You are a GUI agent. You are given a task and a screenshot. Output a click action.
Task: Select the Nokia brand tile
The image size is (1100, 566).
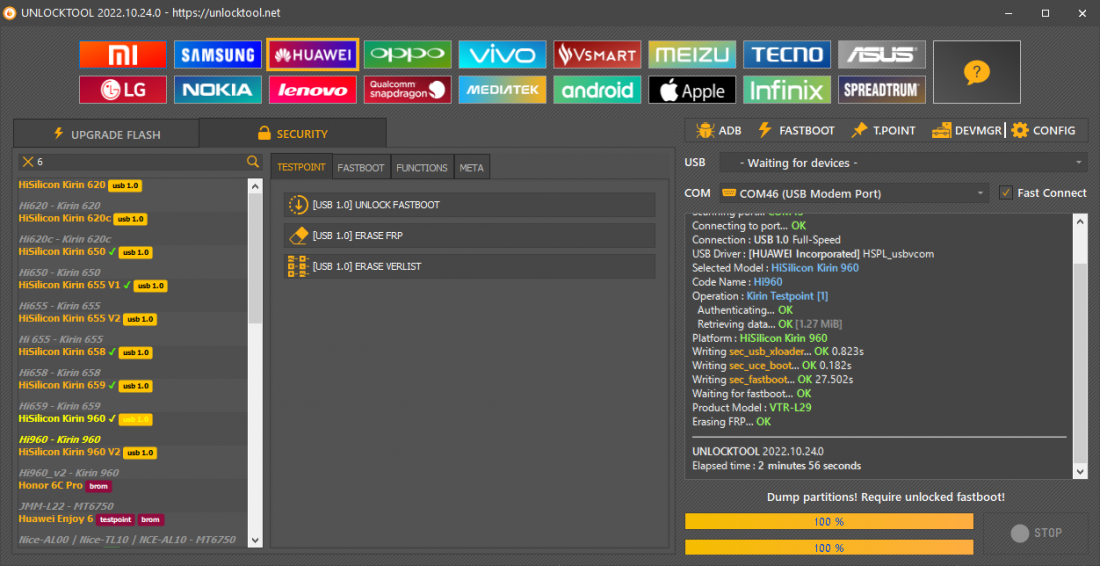[x=217, y=90]
